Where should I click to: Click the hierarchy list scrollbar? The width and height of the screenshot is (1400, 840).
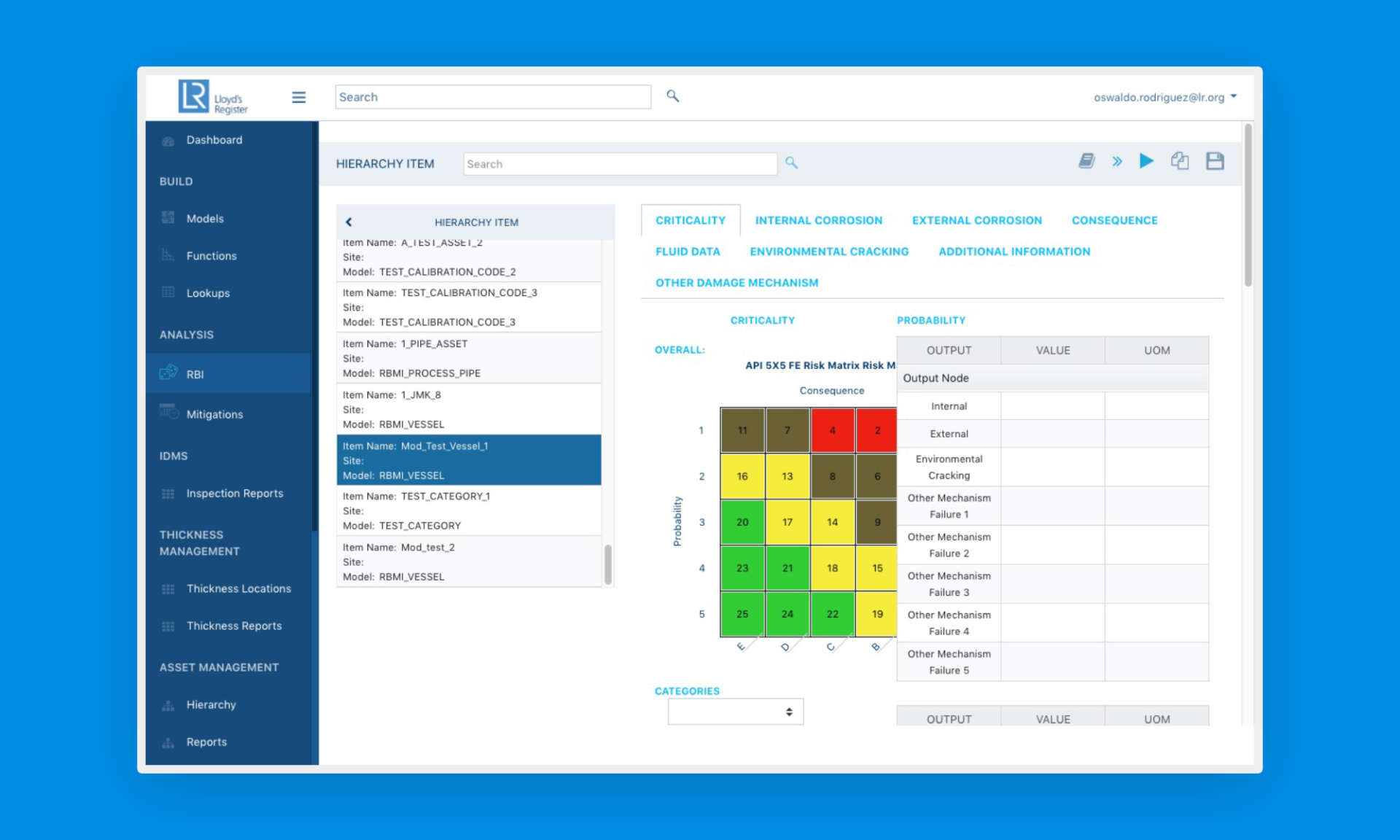[x=608, y=564]
